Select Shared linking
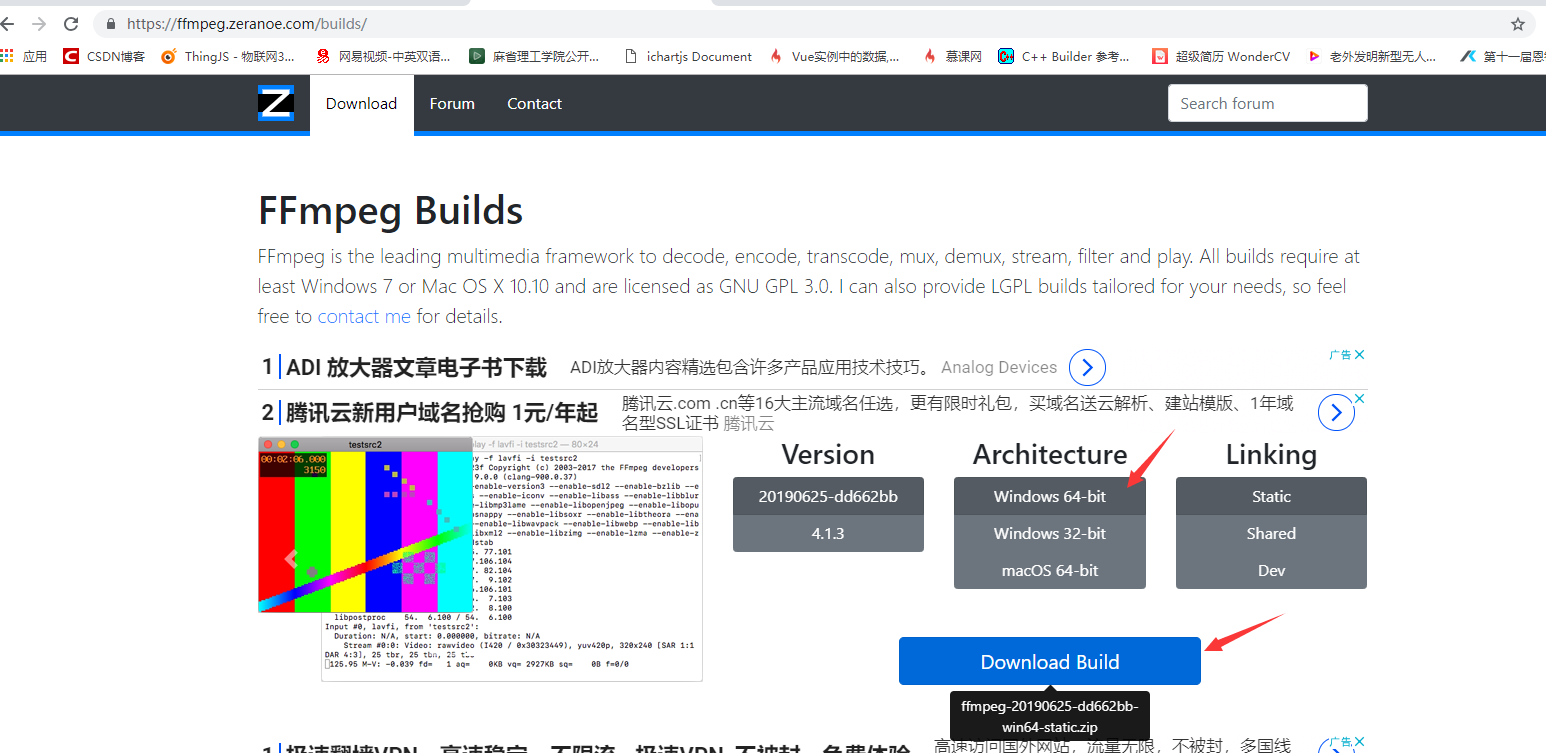The width and height of the screenshot is (1546, 753). [x=1271, y=533]
